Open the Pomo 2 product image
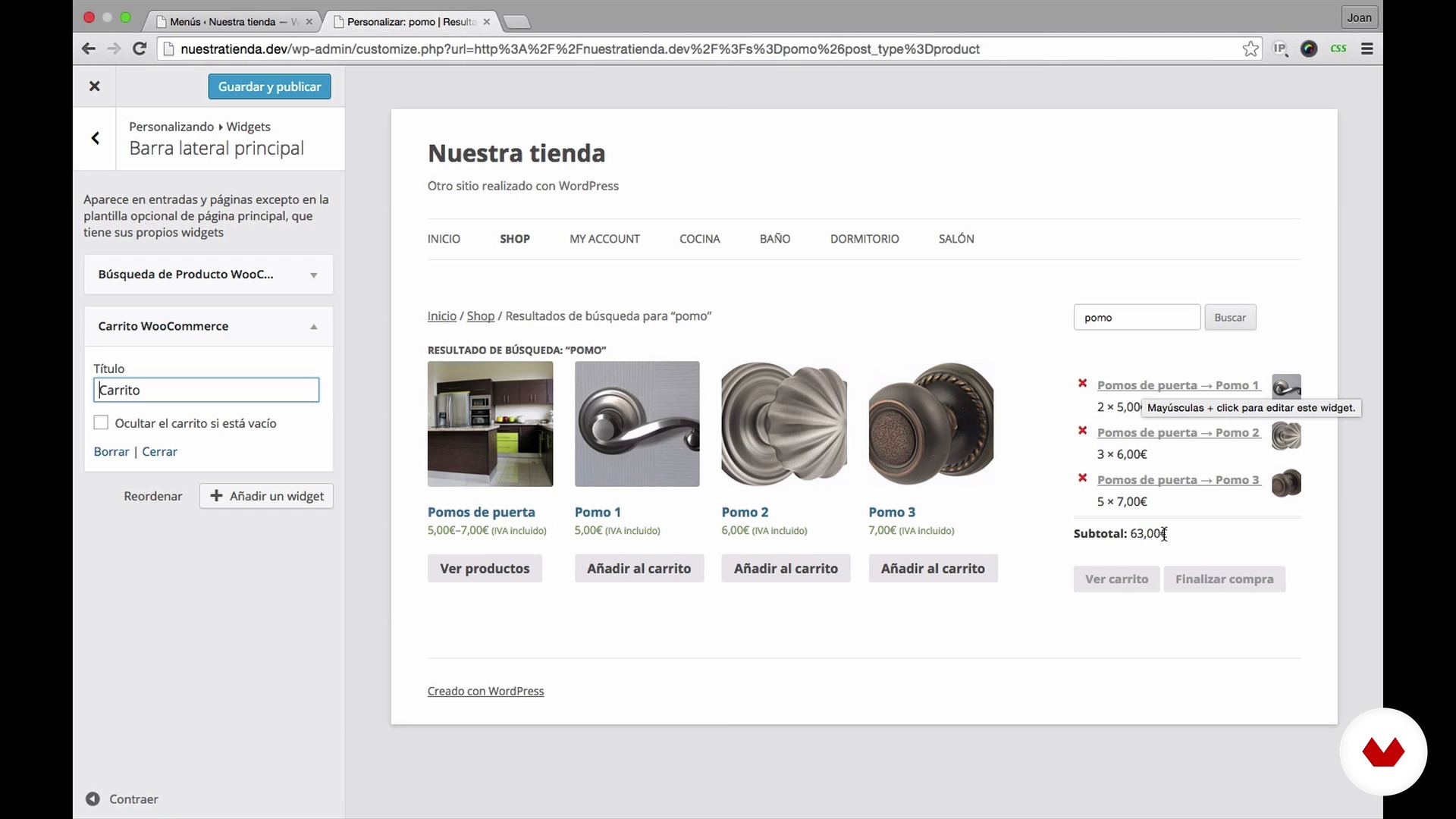 point(784,424)
